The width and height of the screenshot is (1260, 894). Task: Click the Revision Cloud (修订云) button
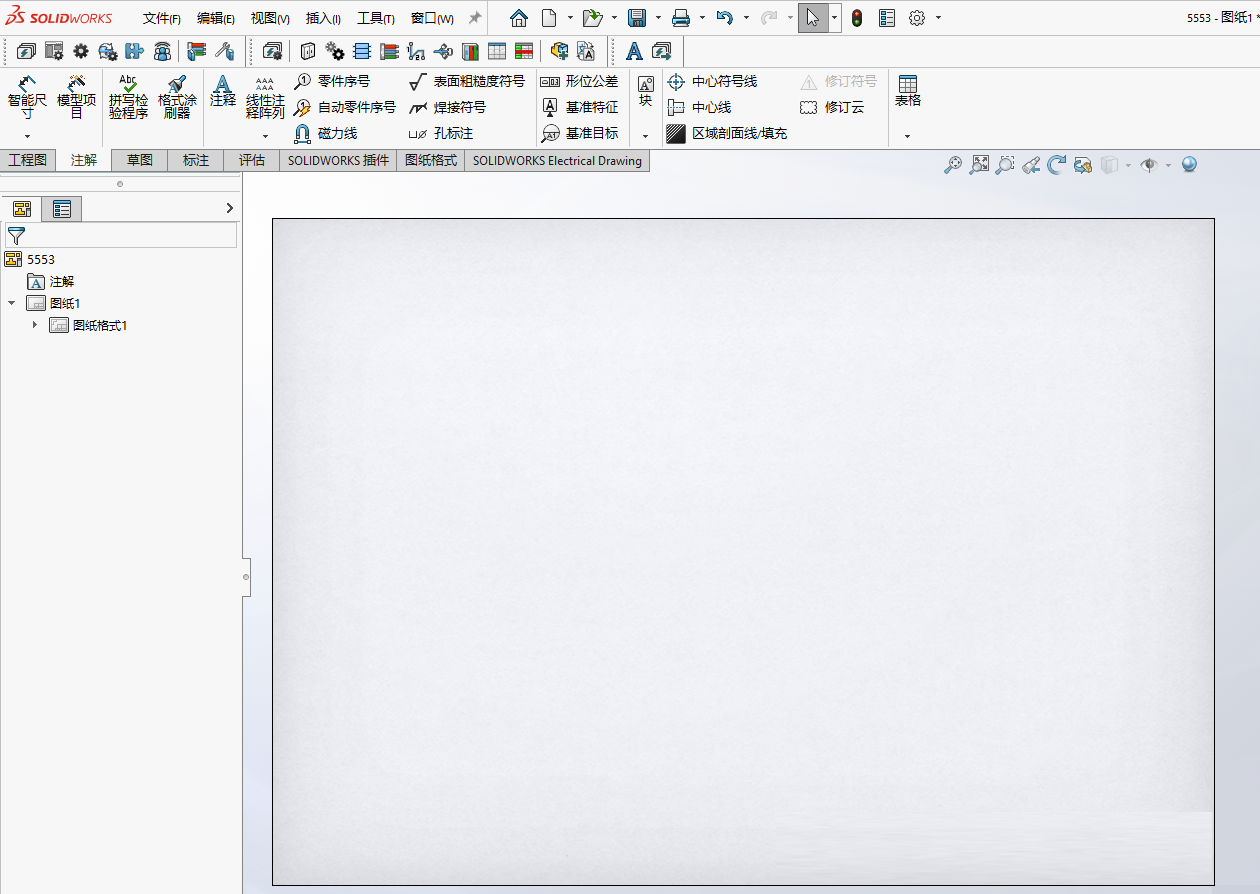click(x=832, y=107)
